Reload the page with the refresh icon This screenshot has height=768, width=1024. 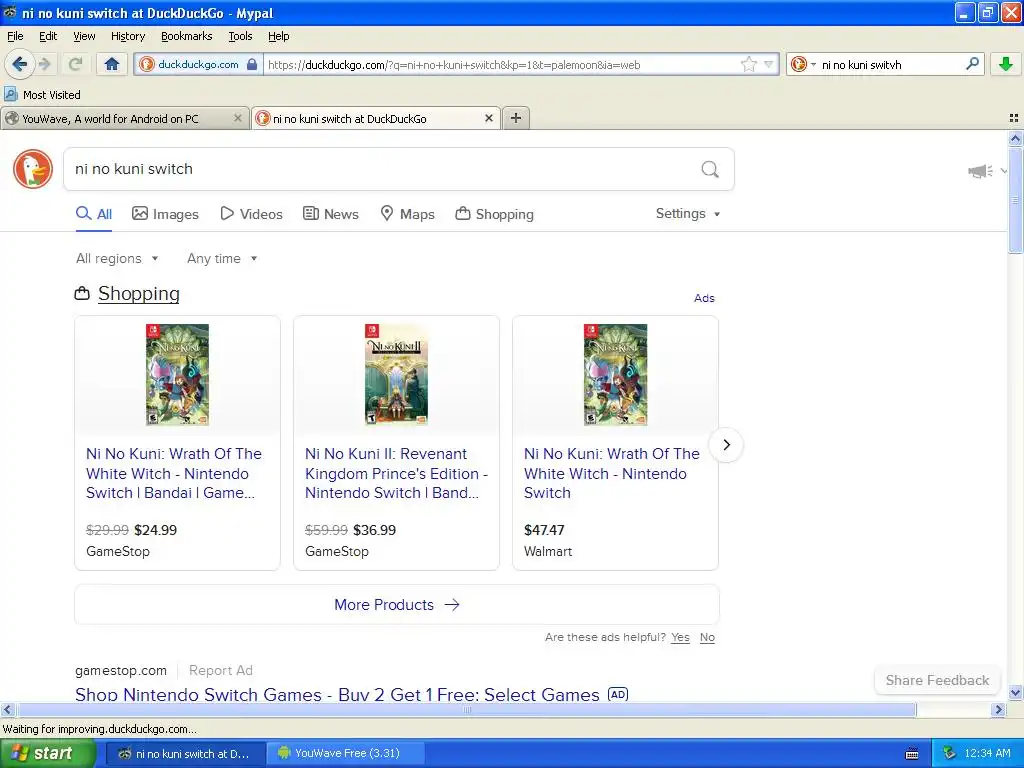click(x=76, y=64)
